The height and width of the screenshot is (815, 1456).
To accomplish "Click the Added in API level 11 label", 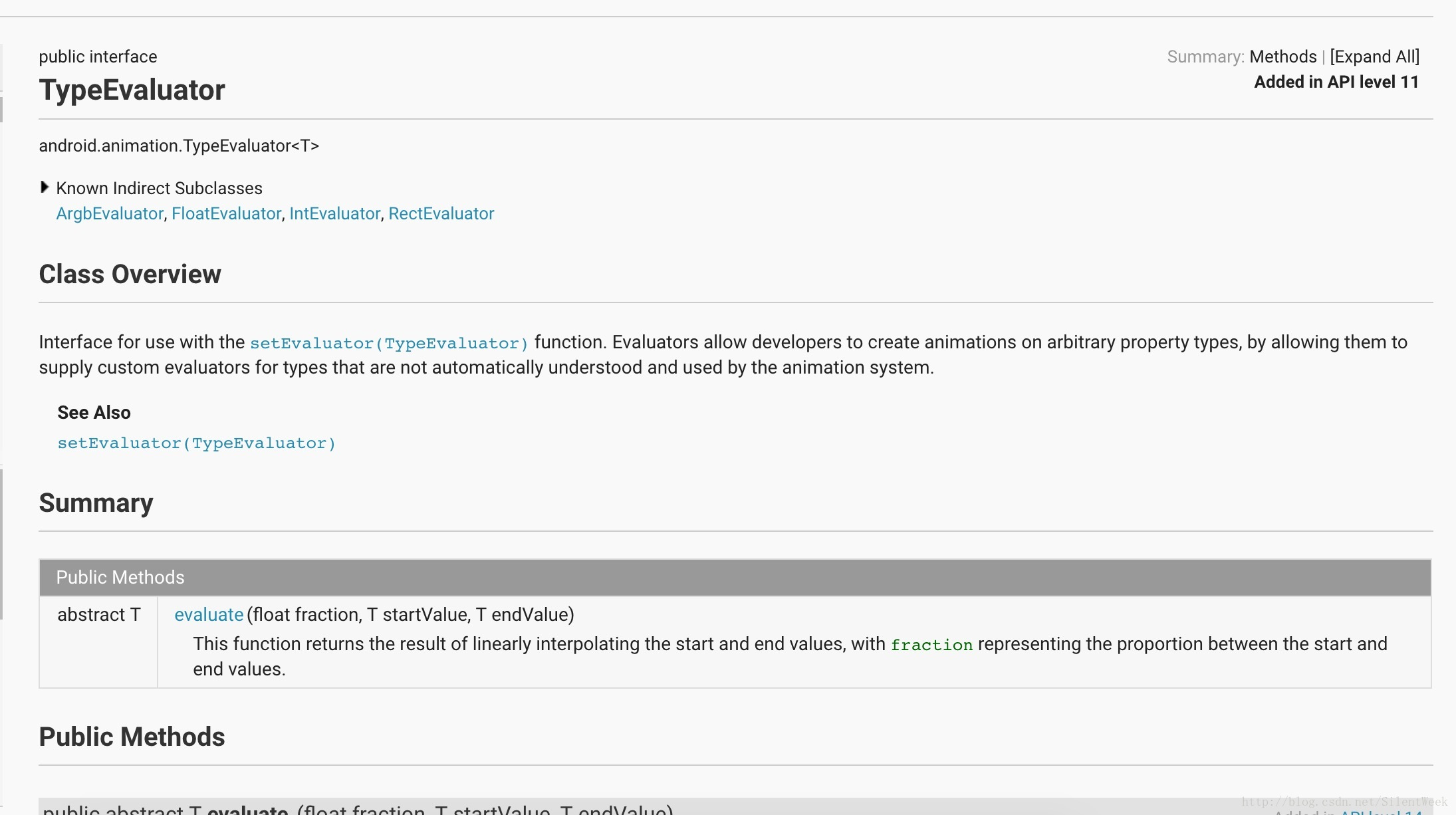I will coord(1336,82).
